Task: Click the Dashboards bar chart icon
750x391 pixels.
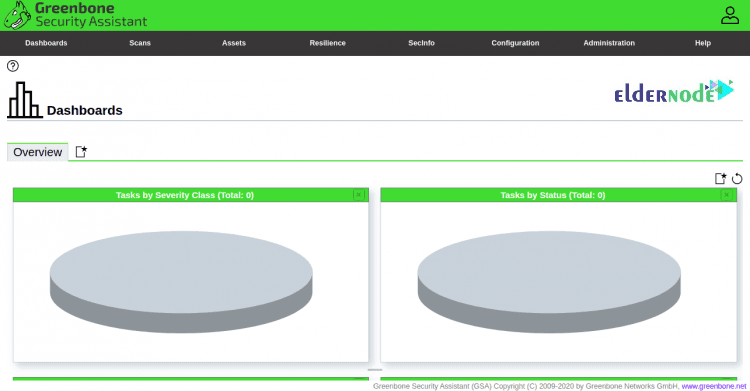Action: (x=24, y=100)
